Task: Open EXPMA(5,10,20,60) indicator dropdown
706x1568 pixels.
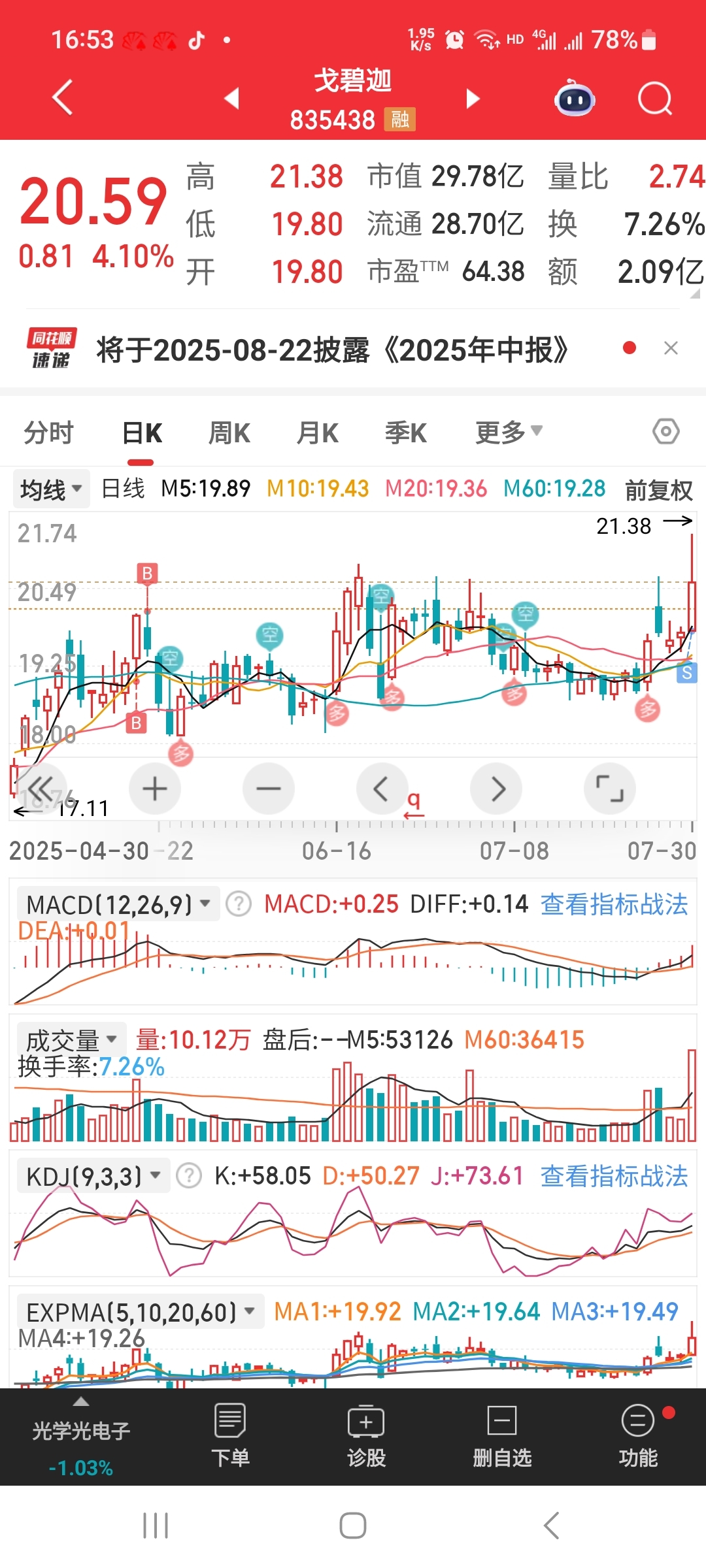Action: click(x=141, y=1311)
